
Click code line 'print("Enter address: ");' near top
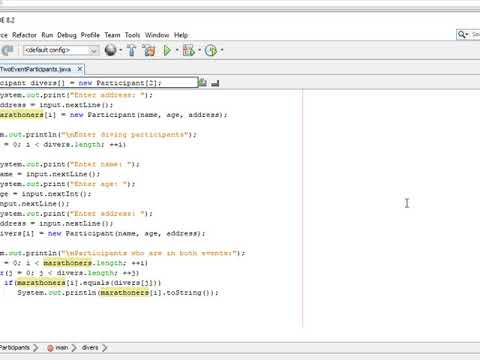[x=76, y=95]
